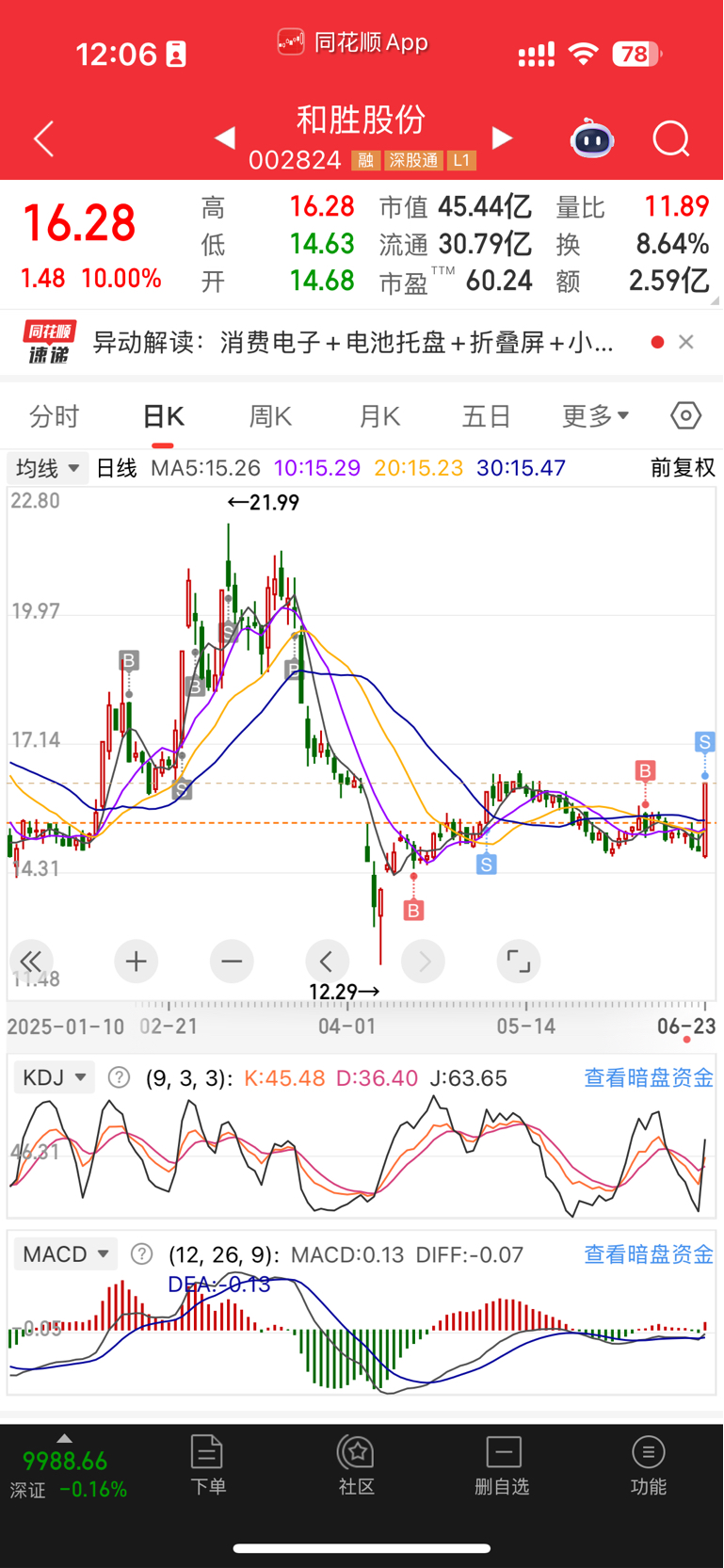Viewport: 724px width, 1568px height.
Task: Tap 融 margin trading tag
Action: 365,161
